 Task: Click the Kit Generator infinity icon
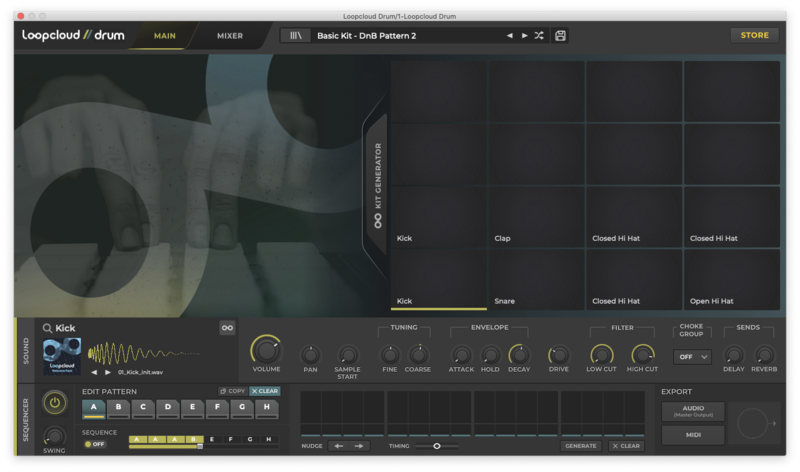pyautogui.click(x=378, y=220)
